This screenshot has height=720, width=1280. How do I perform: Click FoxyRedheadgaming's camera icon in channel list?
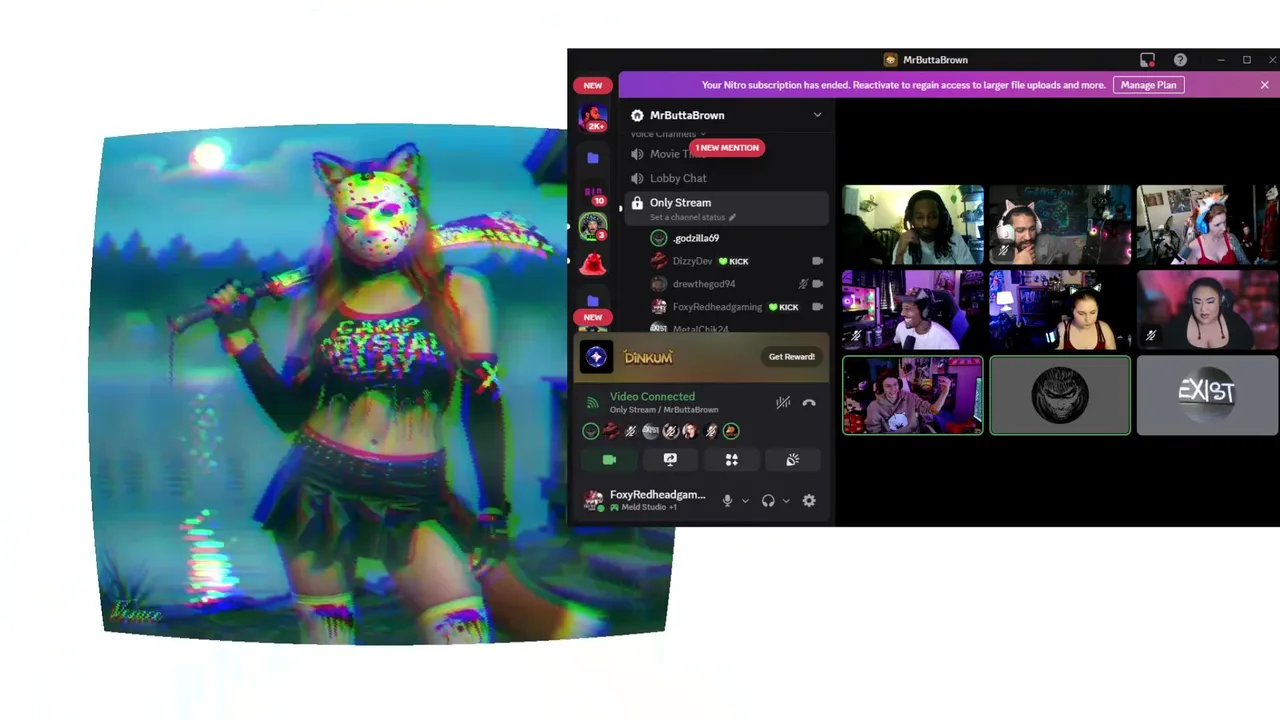click(817, 307)
